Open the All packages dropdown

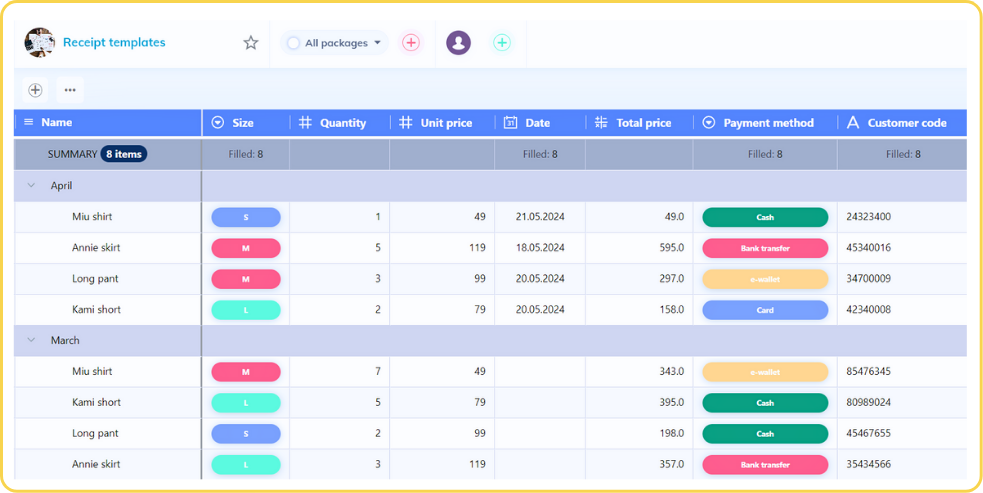(x=334, y=43)
